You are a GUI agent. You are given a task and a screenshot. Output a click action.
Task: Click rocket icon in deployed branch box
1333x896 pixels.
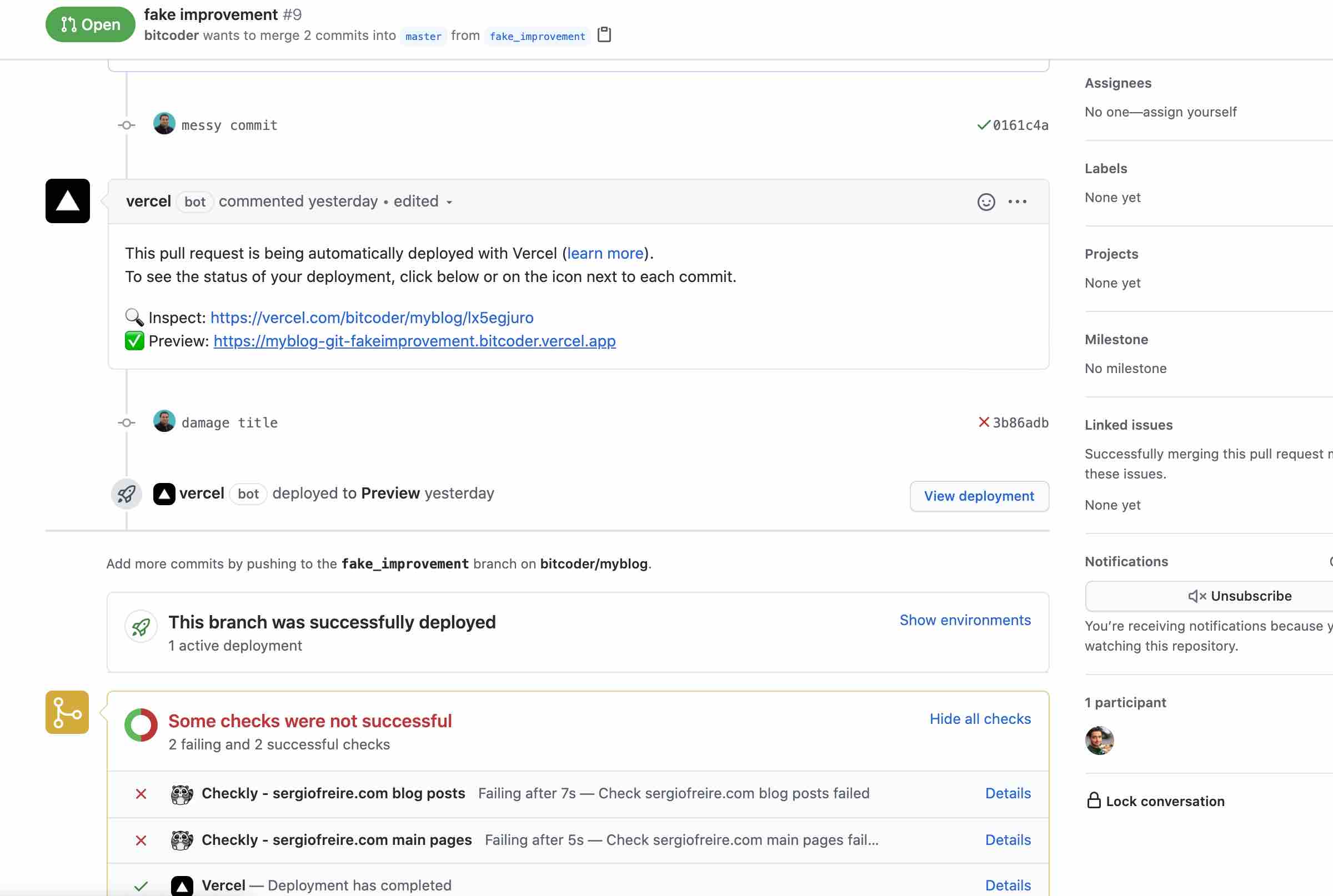(141, 627)
